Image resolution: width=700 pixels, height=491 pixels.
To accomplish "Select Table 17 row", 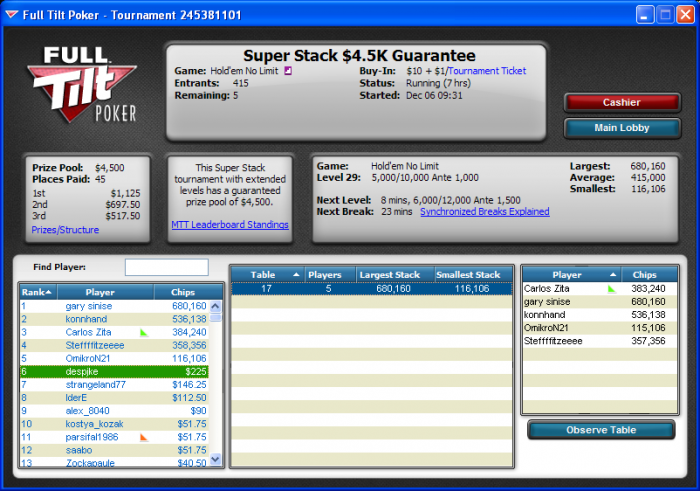I will tap(371, 289).
